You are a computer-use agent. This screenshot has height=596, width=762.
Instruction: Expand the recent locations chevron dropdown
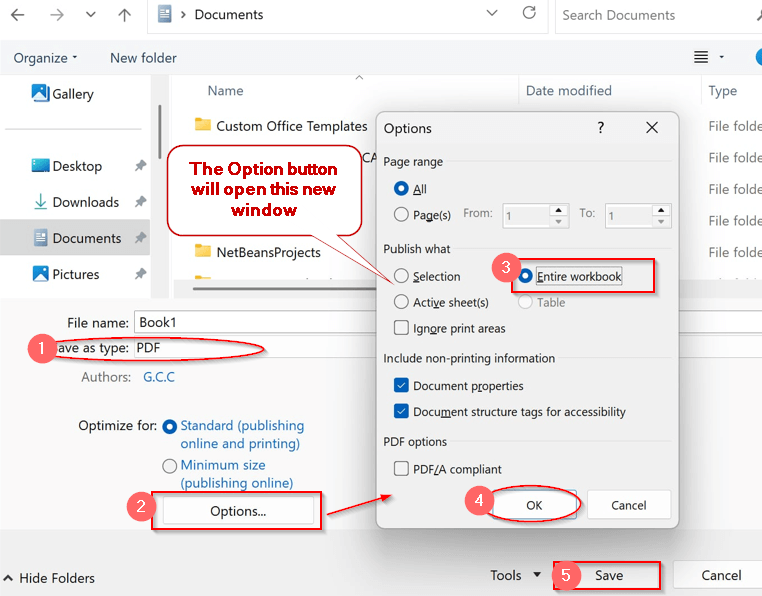pos(91,15)
